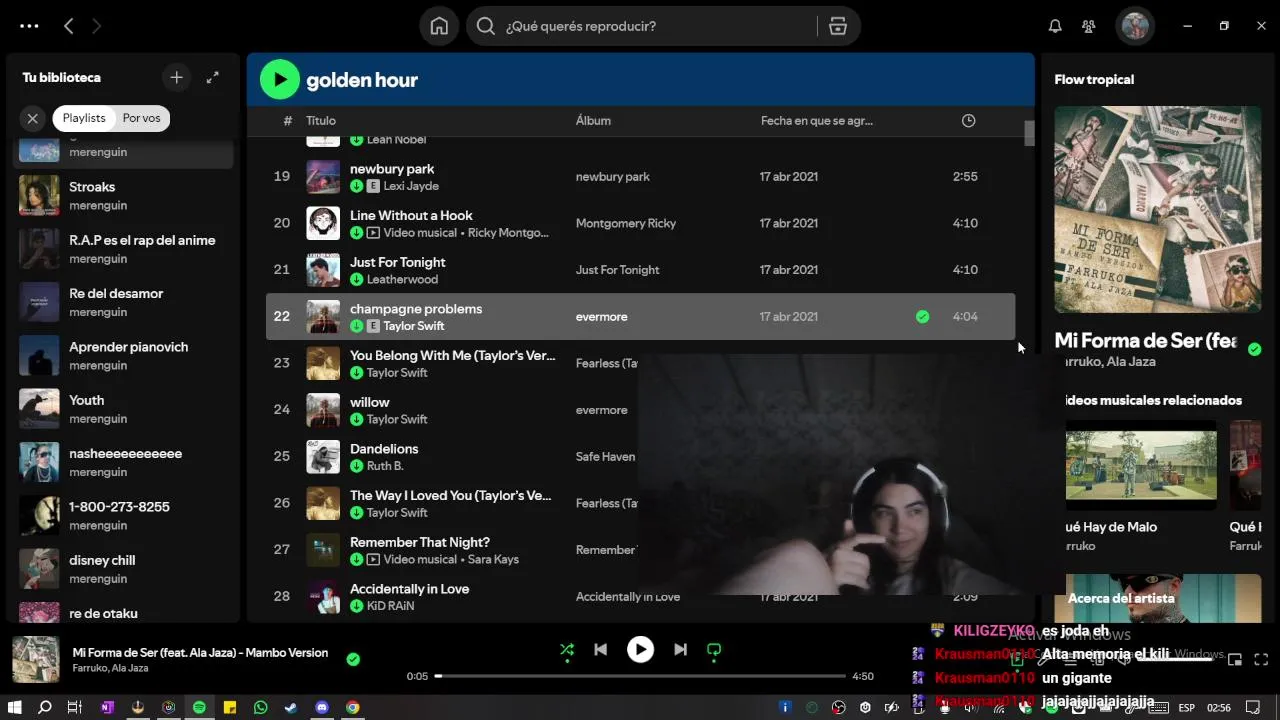
Task: Select the Playlists filter chip
Action: click(x=84, y=118)
